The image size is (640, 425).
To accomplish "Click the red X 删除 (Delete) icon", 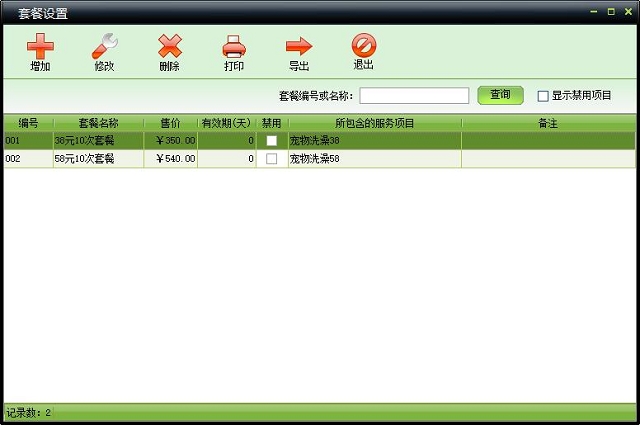I will [x=170, y=47].
